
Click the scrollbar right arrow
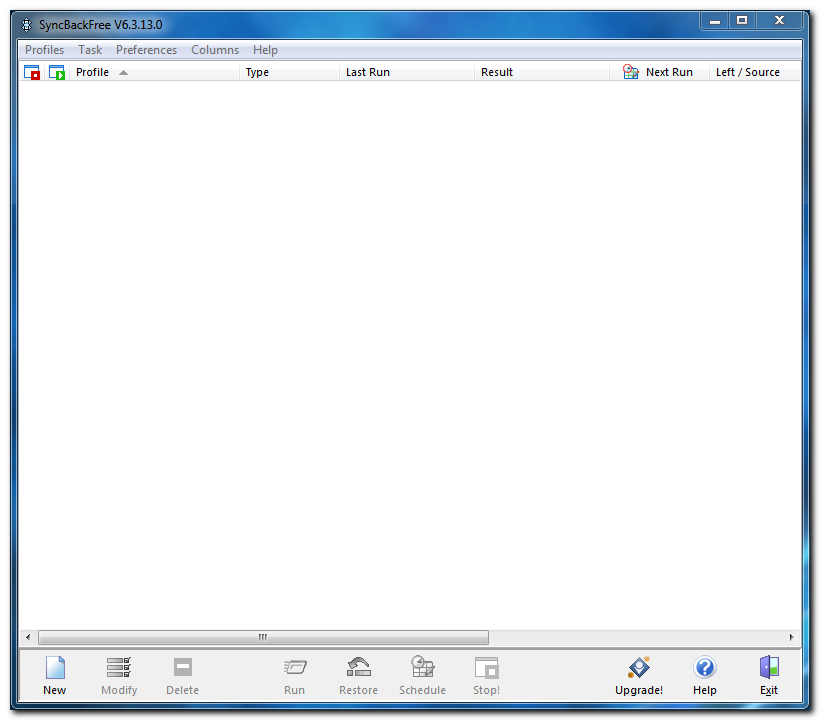click(792, 637)
